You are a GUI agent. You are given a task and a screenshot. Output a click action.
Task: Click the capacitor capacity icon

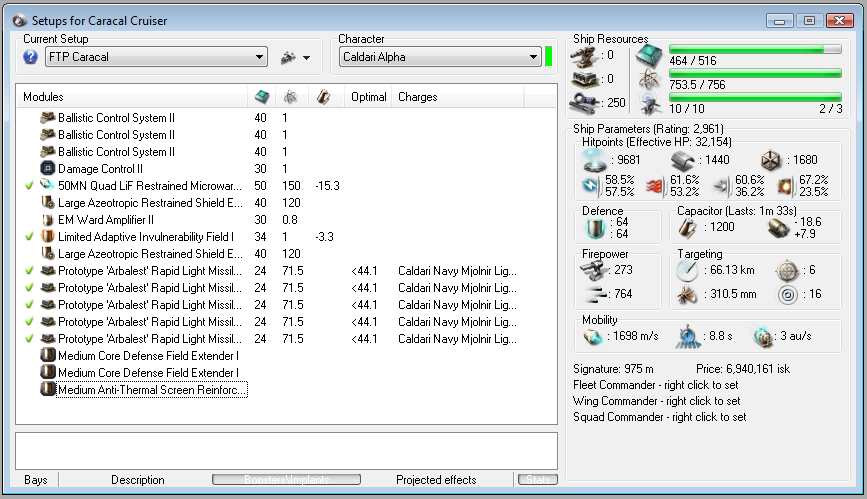click(687, 227)
